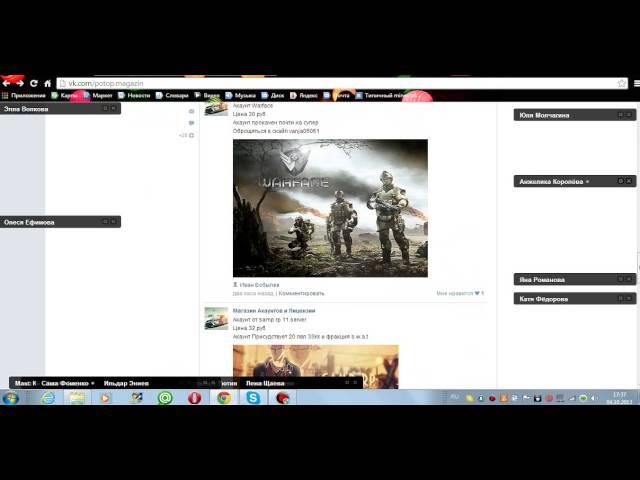Open the browser home page icon
This screenshot has height=480, width=640.
pyautogui.click(x=47, y=84)
